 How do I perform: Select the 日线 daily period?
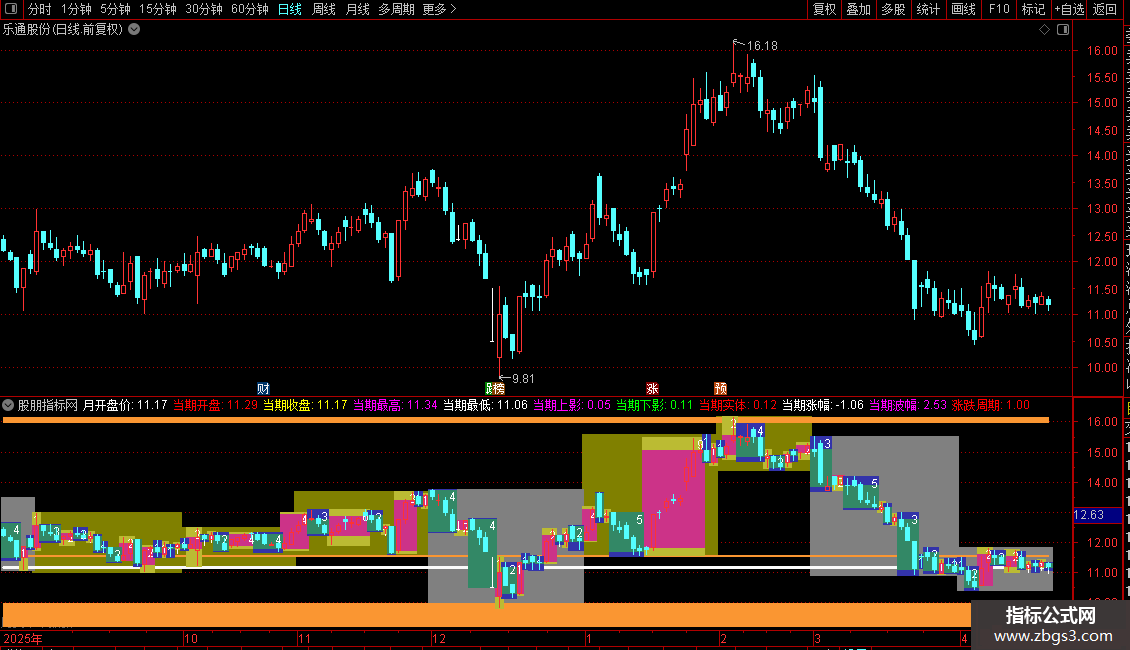pos(290,9)
